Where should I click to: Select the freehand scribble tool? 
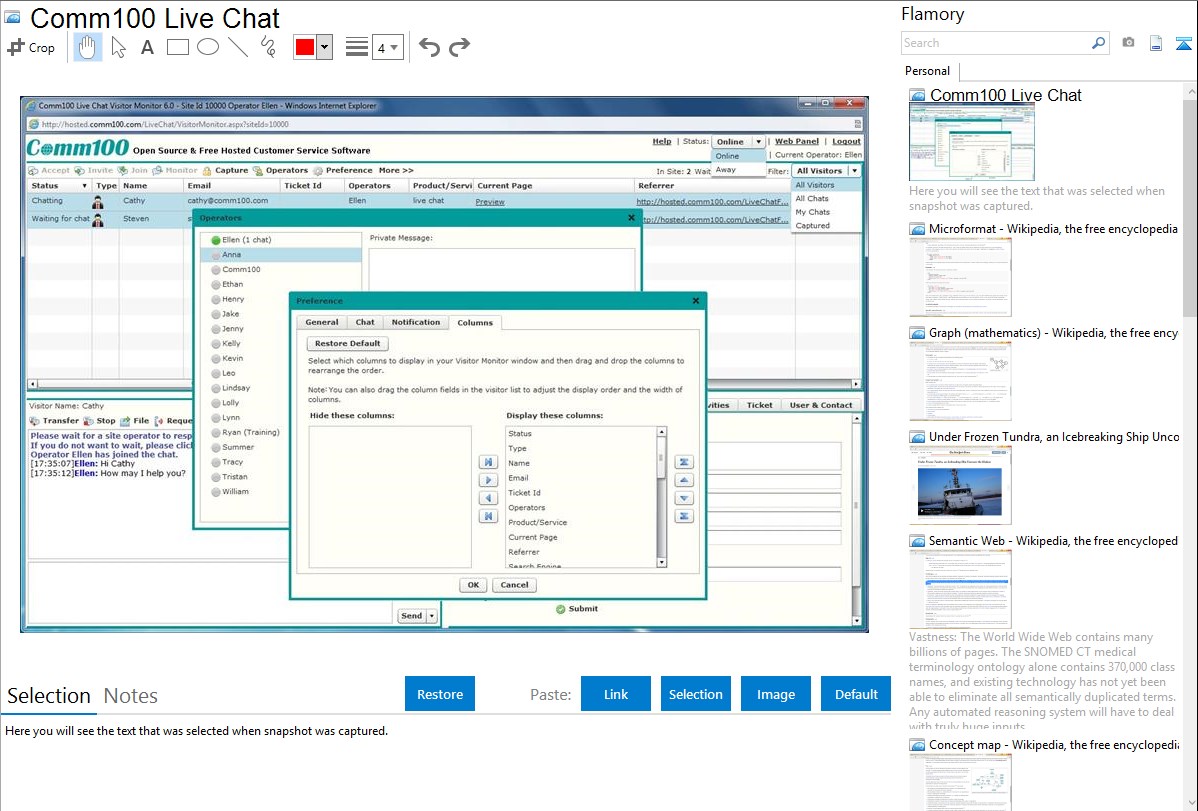point(268,47)
